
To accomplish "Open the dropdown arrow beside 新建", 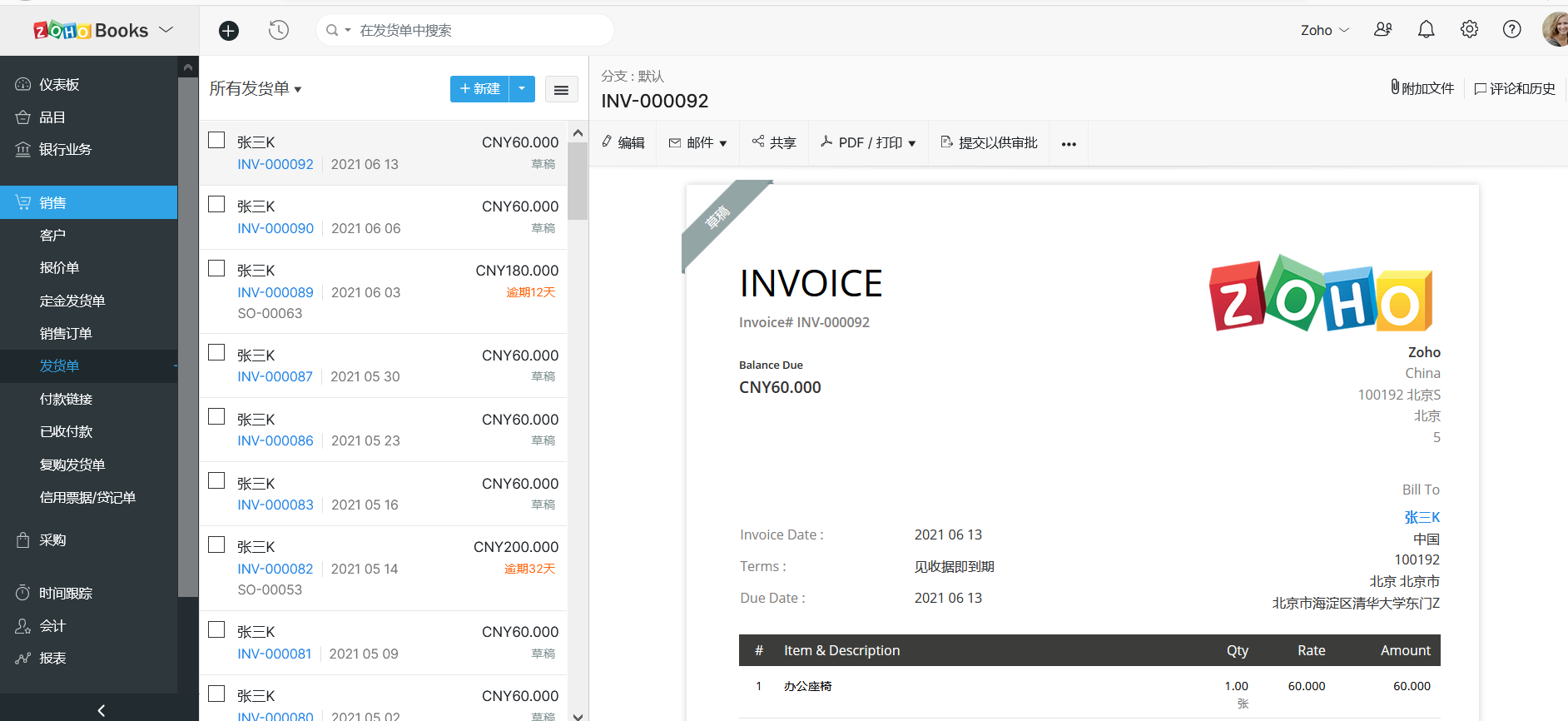I will click(522, 89).
